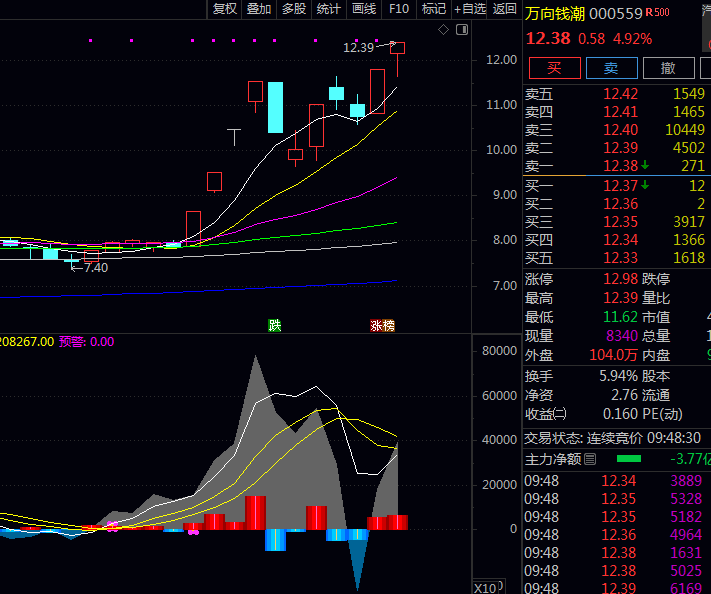Click the green 跌 event marker

tap(274, 326)
